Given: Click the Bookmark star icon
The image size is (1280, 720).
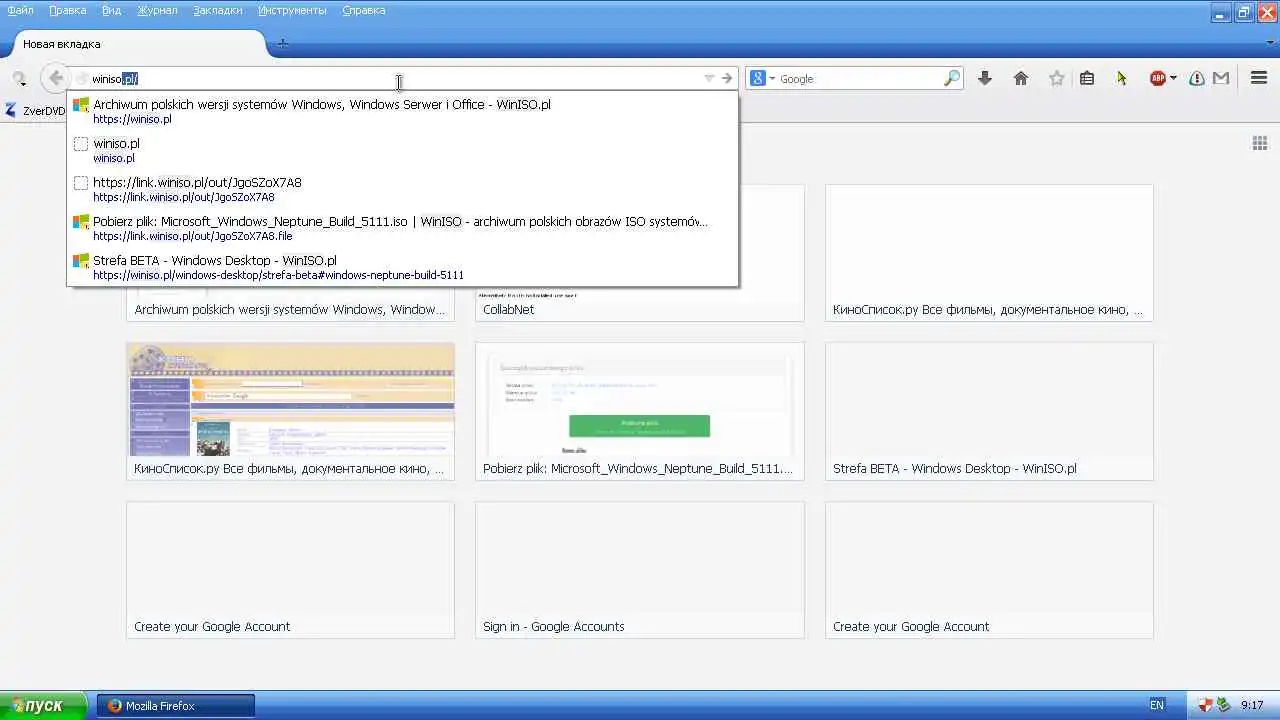Looking at the screenshot, I should point(1056,78).
